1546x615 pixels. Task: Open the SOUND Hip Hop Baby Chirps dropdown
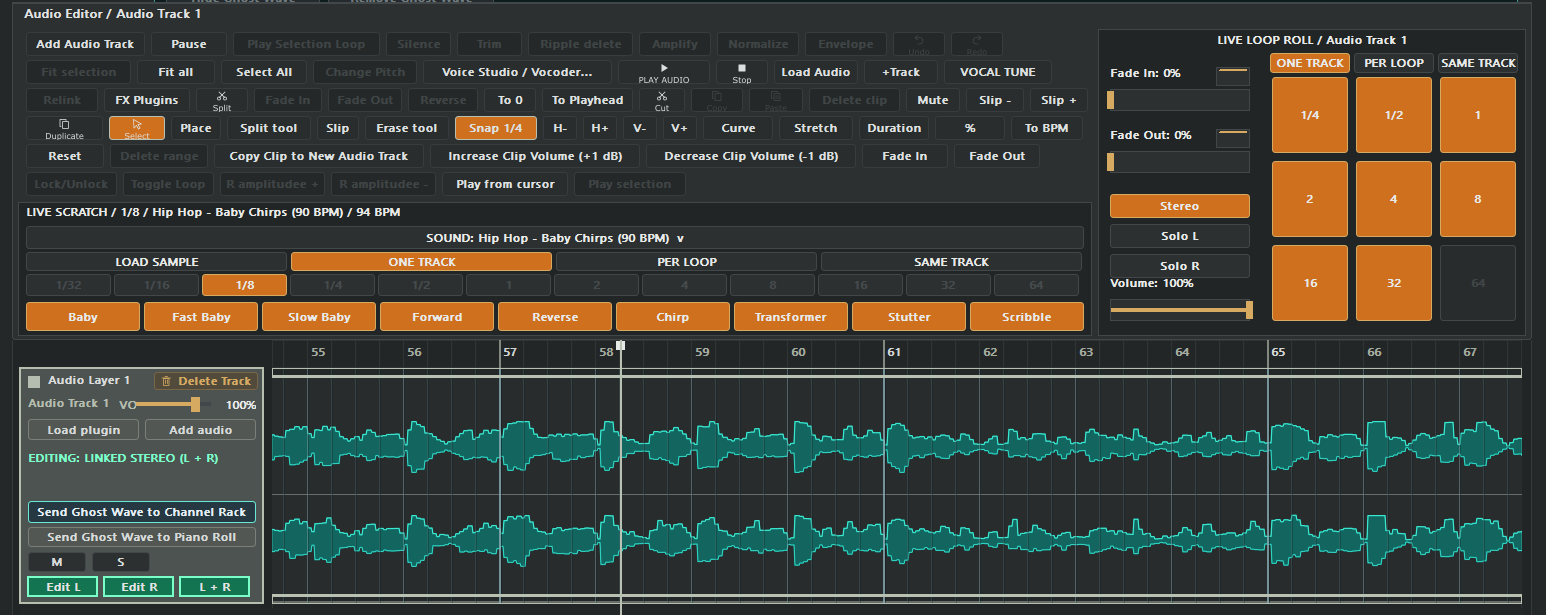point(555,238)
